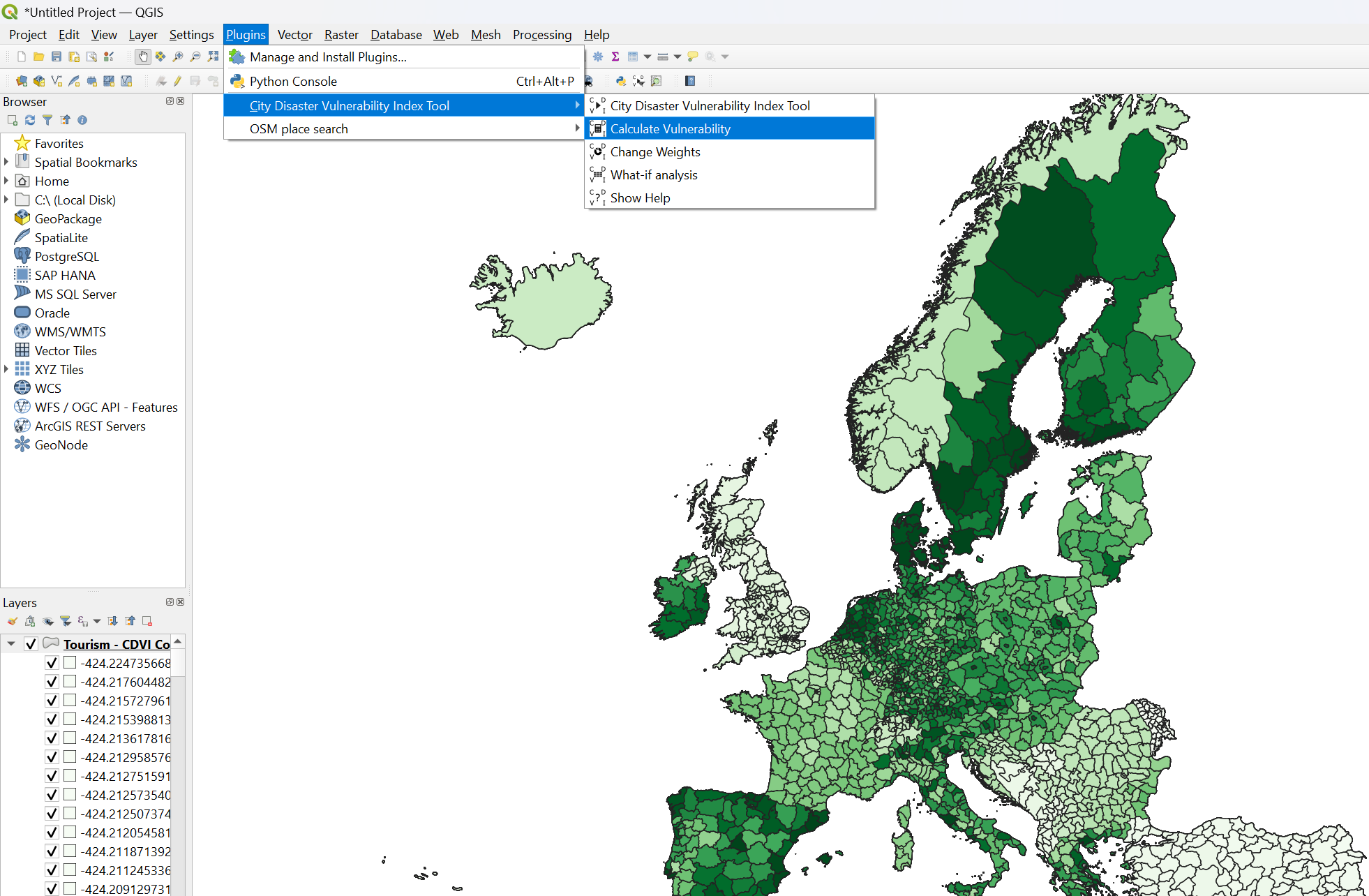
Task: Expand C:\ (Local Disk) node
Action: tap(6, 200)
